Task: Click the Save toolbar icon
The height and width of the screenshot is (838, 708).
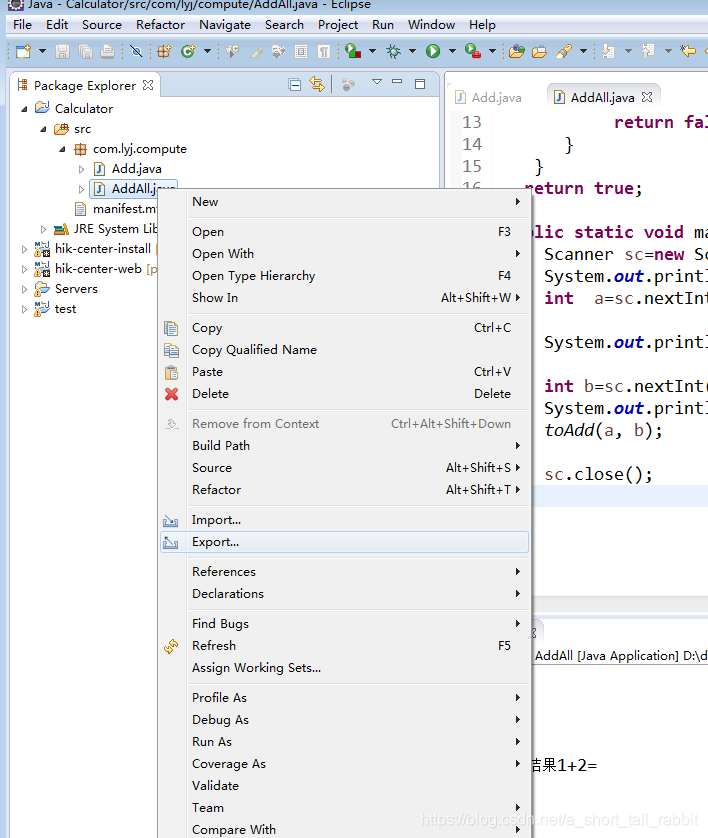Action: pyautogui.click(x=63, y=51)
